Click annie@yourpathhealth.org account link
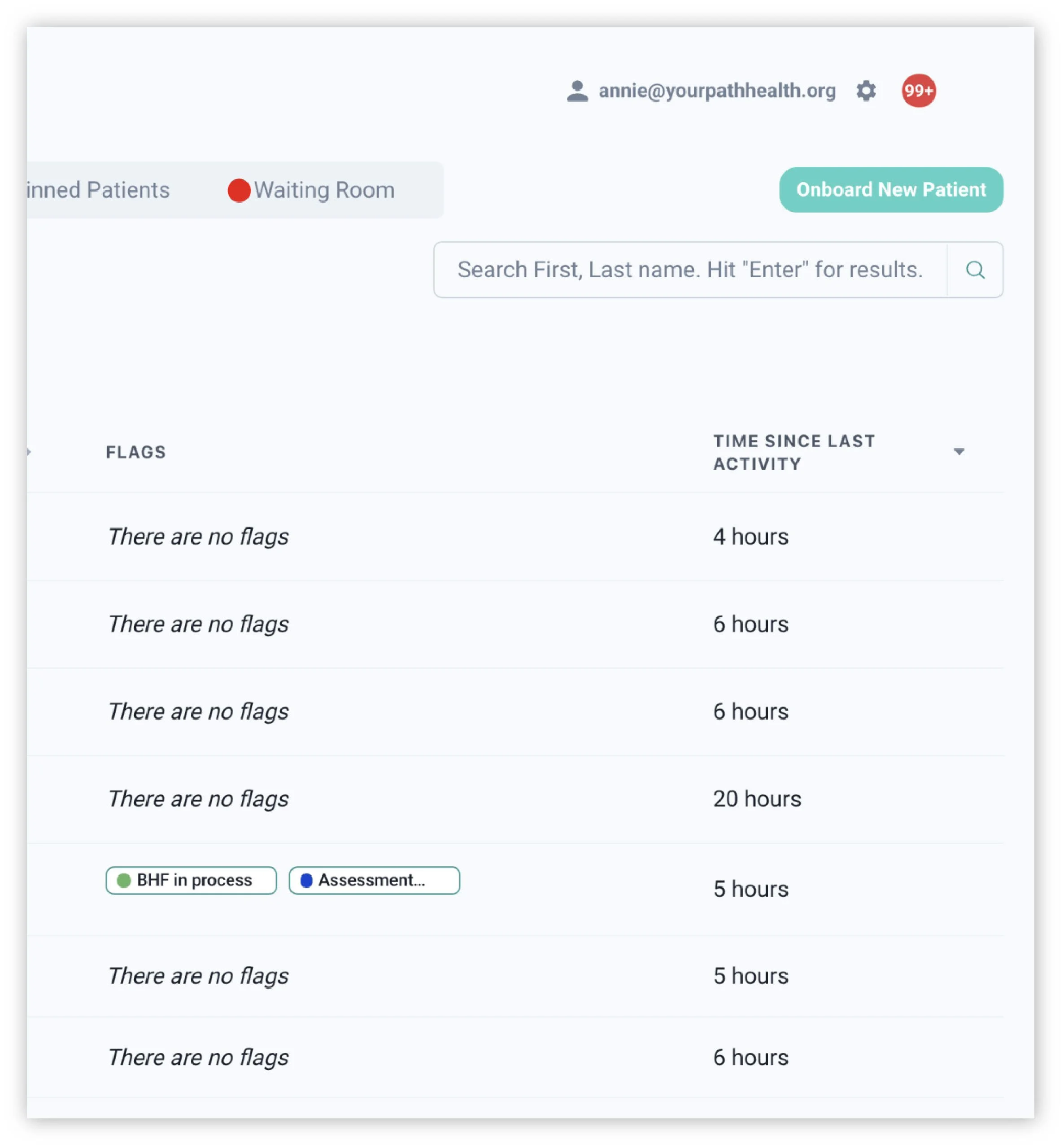Screen dimensions: 1064x1148 tap(717, 90)
